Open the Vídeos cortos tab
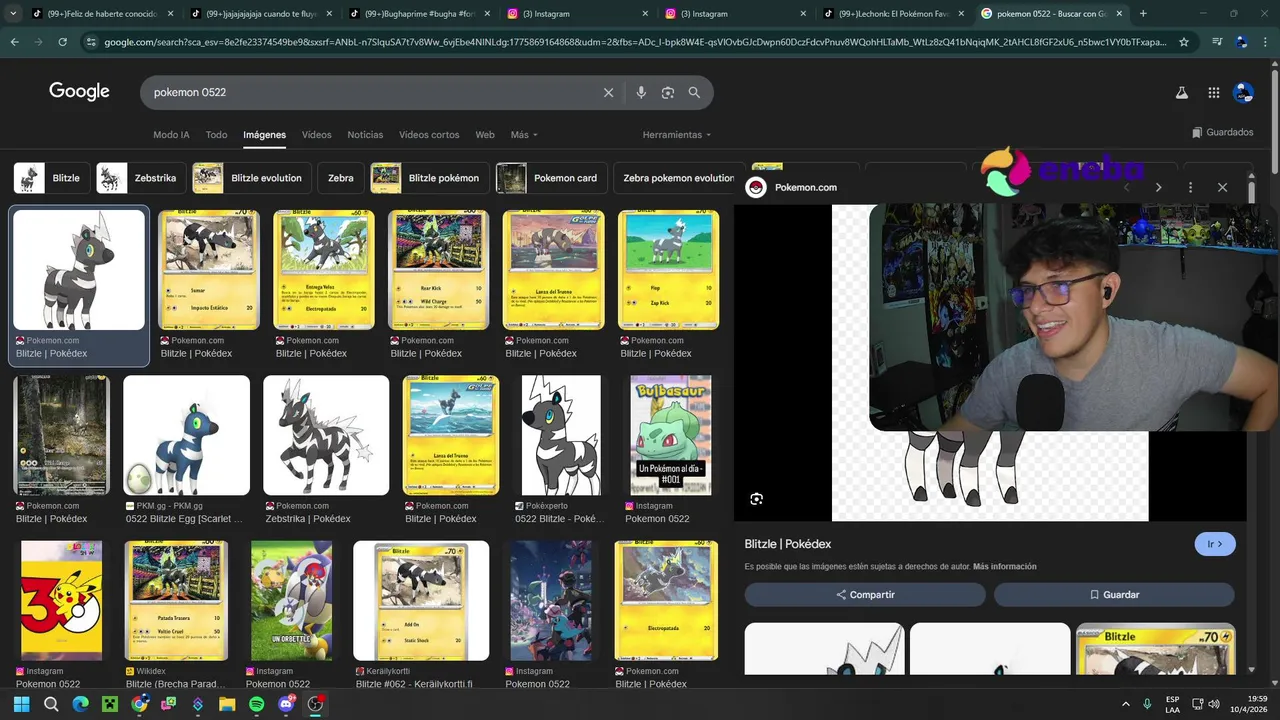 tap(429, 135)
